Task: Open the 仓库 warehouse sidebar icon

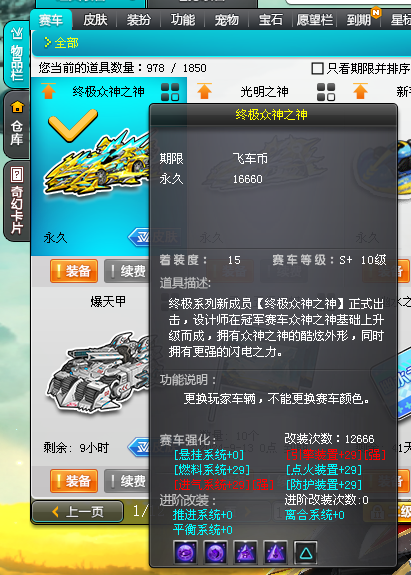Action: pyautogui.click(x=16, y=124)
